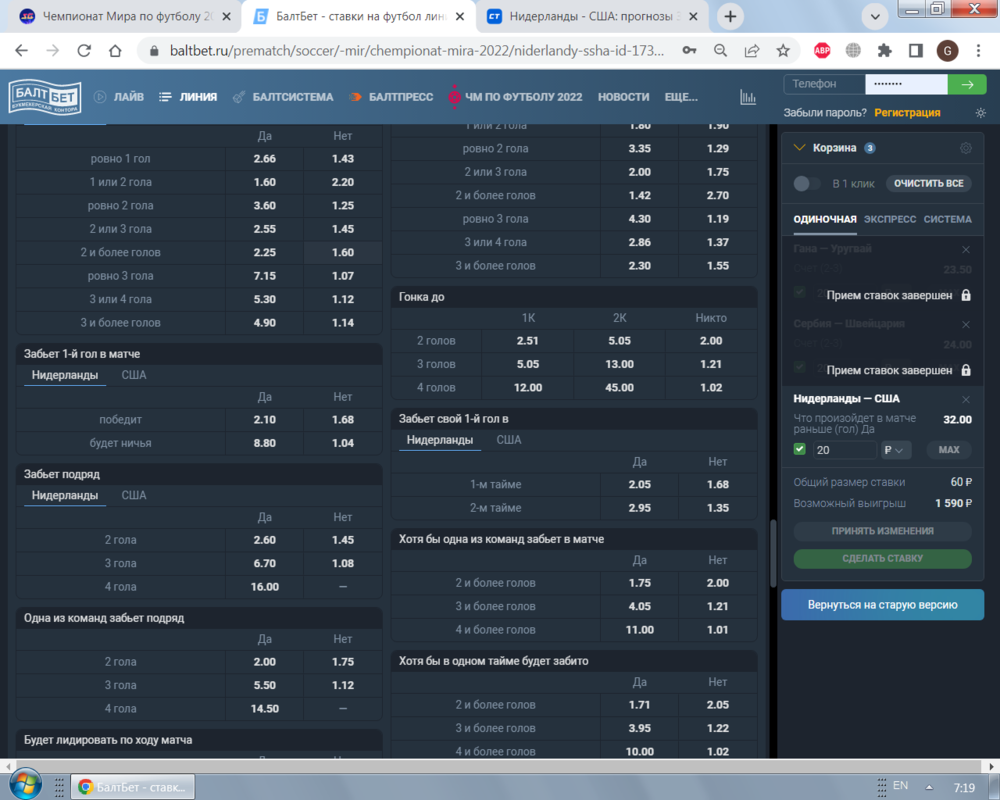Click the Забыли пароль? link
This screenshot has width=1000, height=800.
[x=825, y=113]
